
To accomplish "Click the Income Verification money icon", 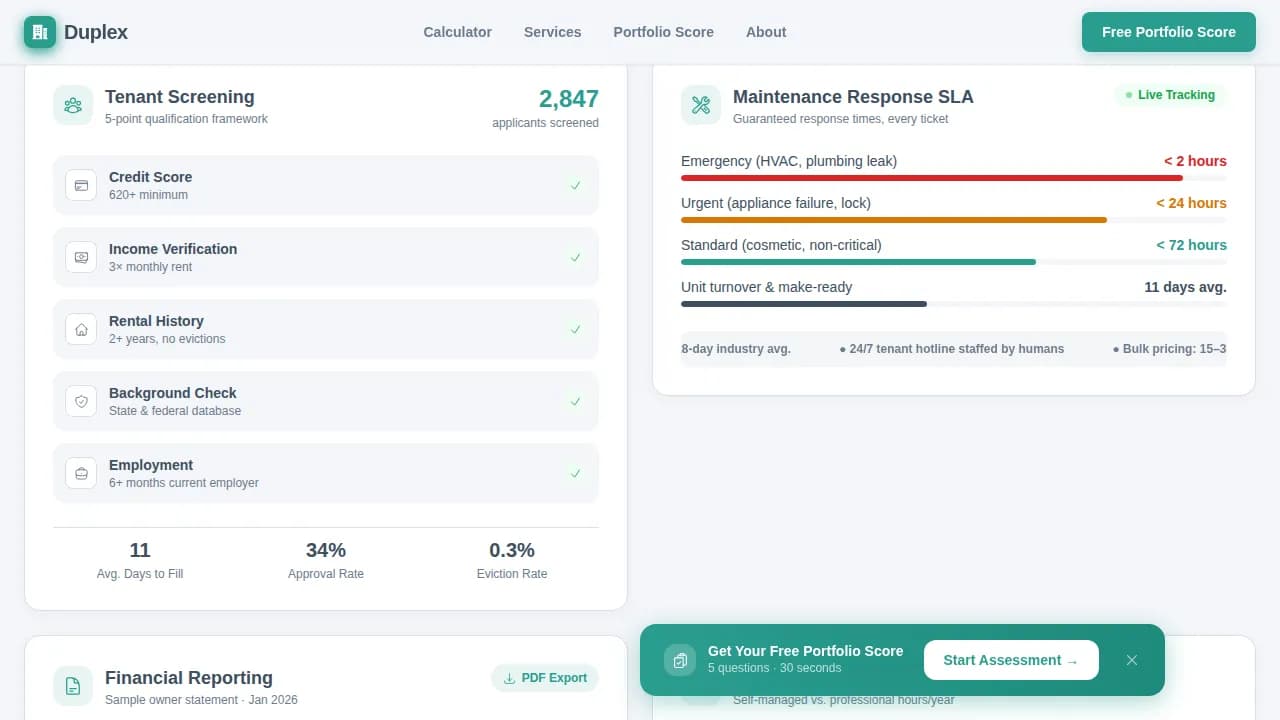I will coord(81,257).
